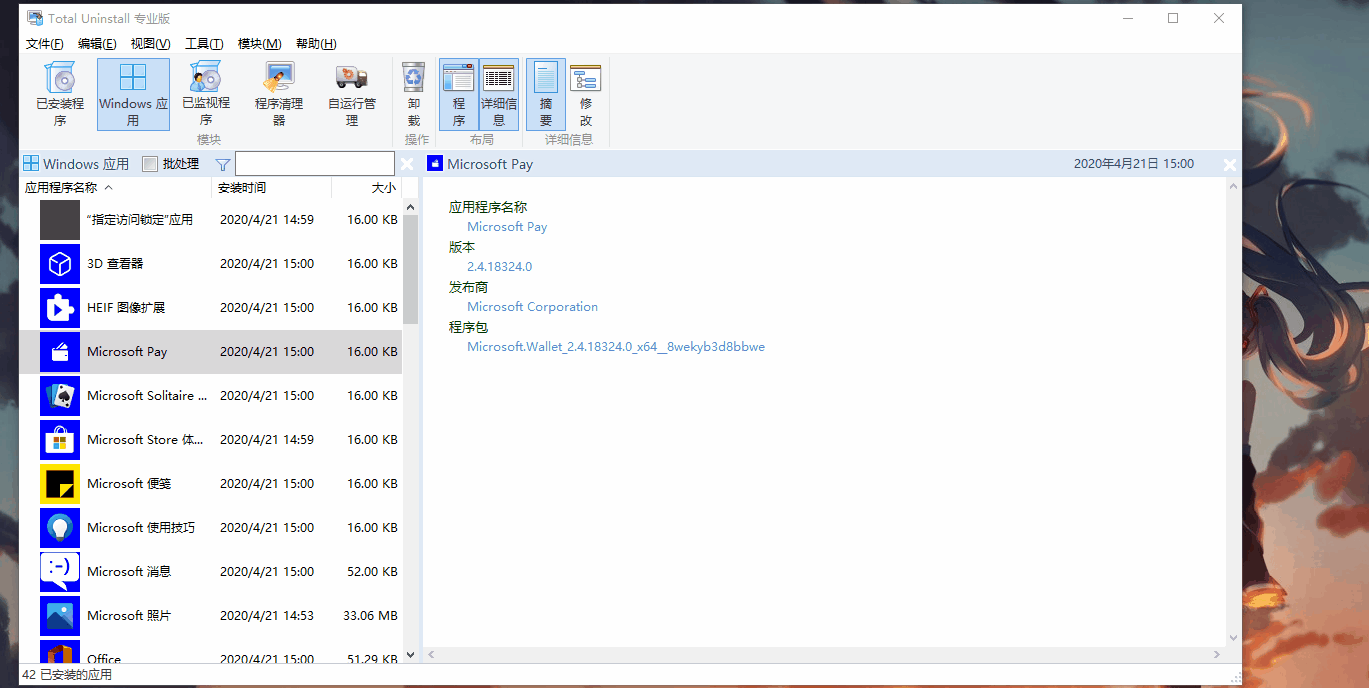
Task: Open the 文件(F) menu
Action: click(x=45, y=44)
